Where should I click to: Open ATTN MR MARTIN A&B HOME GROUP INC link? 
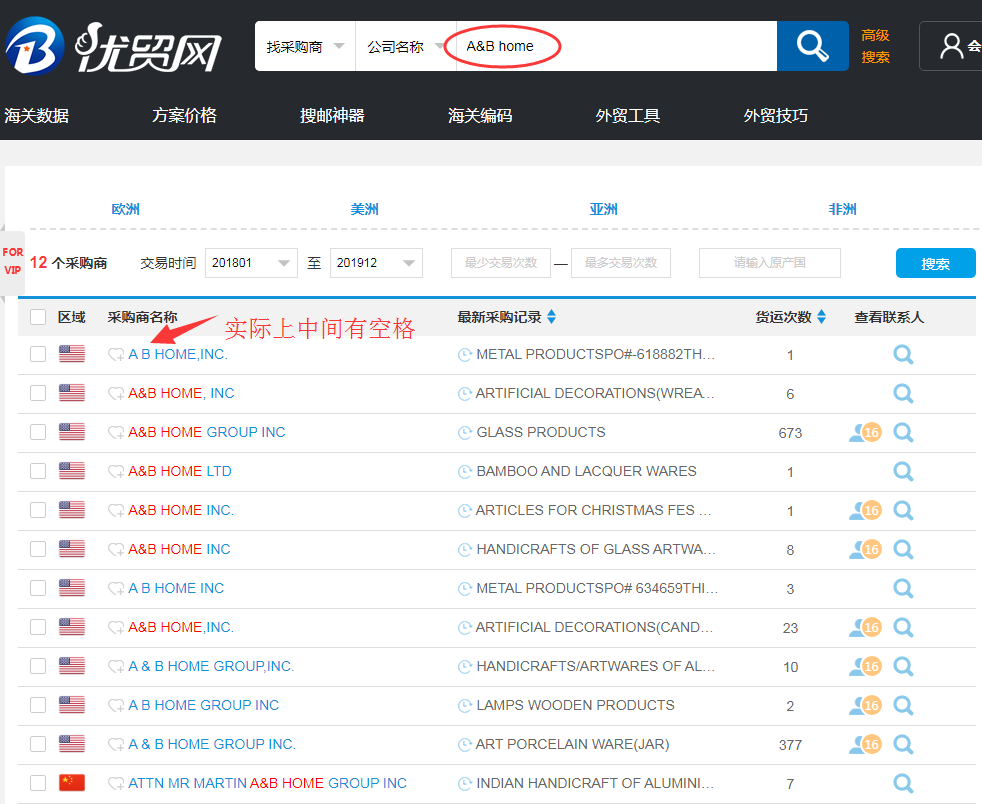267,783
